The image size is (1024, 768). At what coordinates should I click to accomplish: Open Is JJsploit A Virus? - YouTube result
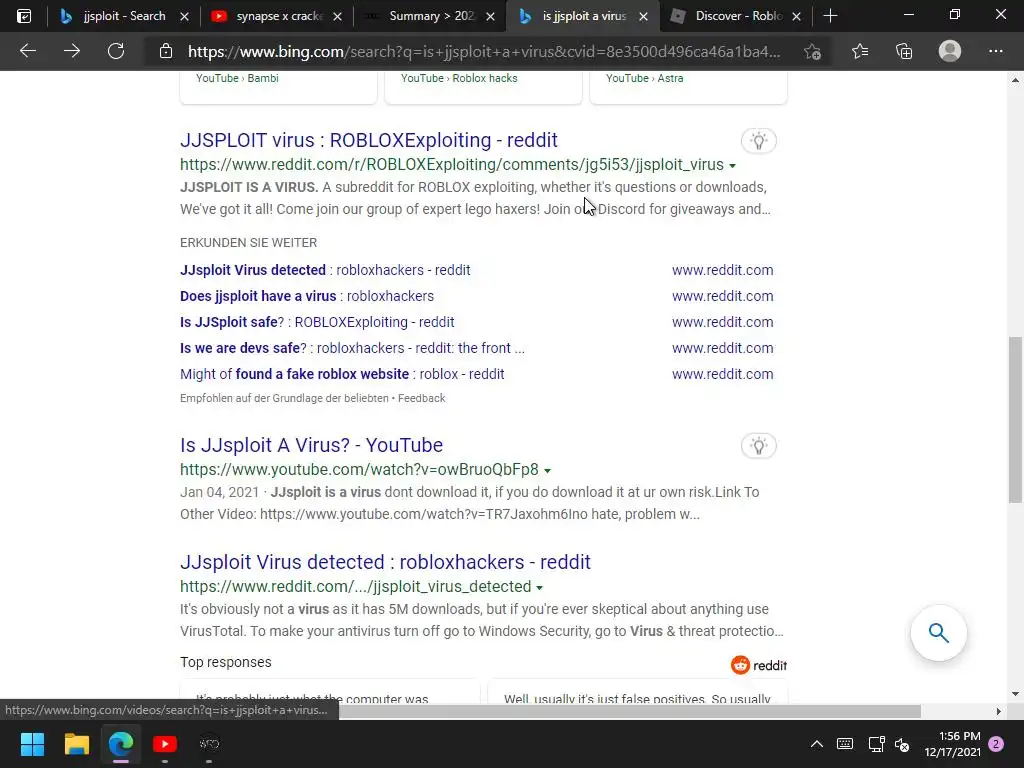tap(311, 445)
